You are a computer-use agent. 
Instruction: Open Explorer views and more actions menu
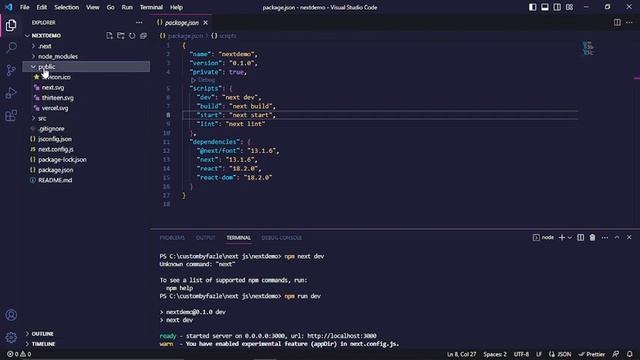click(x=139, y=22)
